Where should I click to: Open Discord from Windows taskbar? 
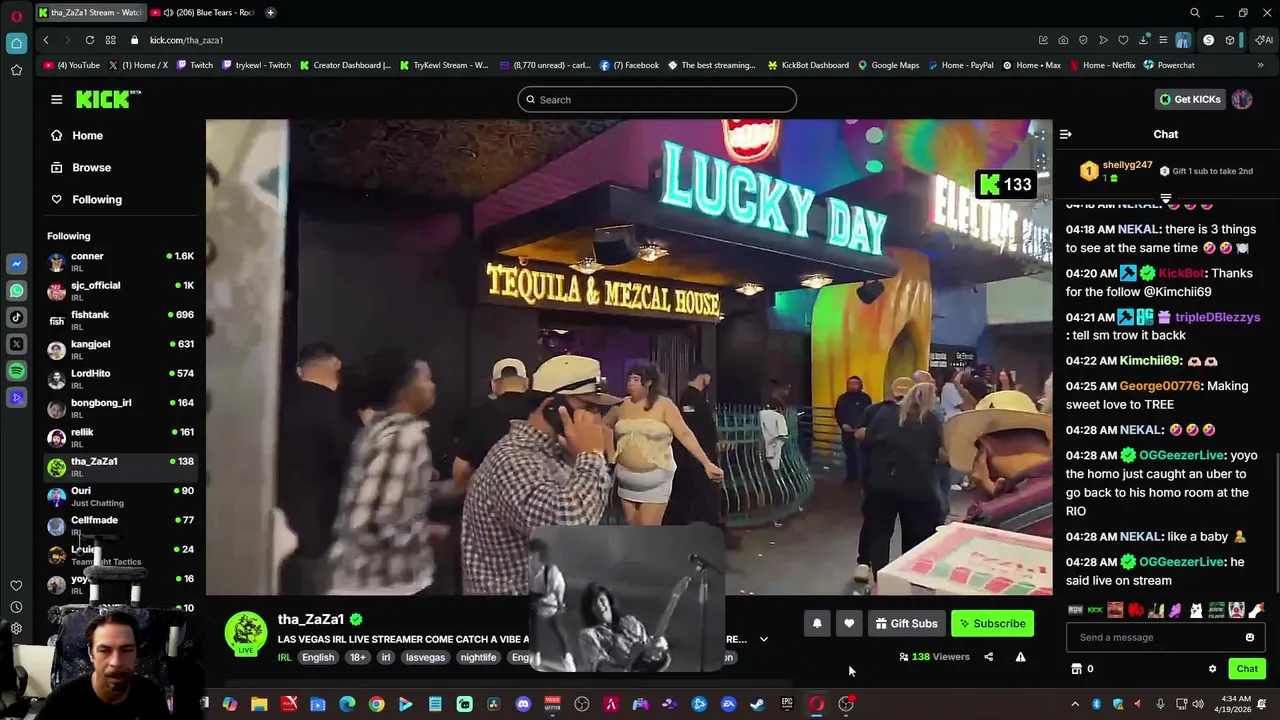coord(523,704)
